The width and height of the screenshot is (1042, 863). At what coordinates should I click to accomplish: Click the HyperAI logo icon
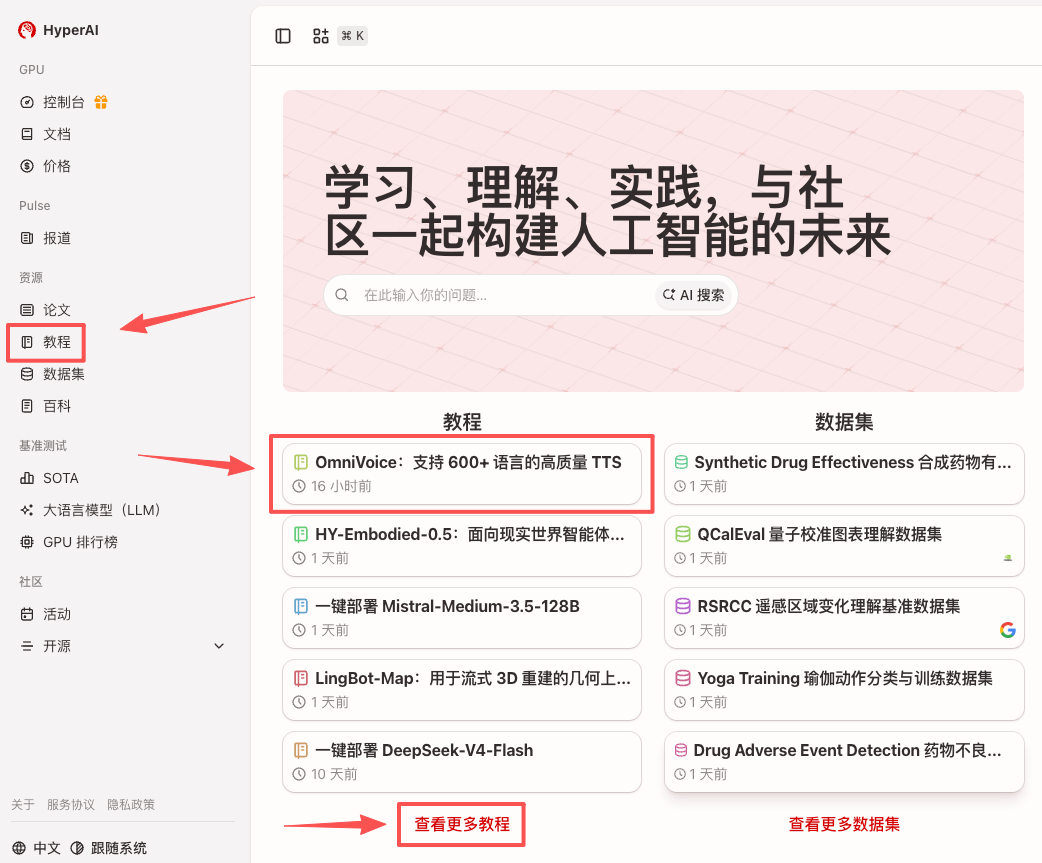(27, 30)
